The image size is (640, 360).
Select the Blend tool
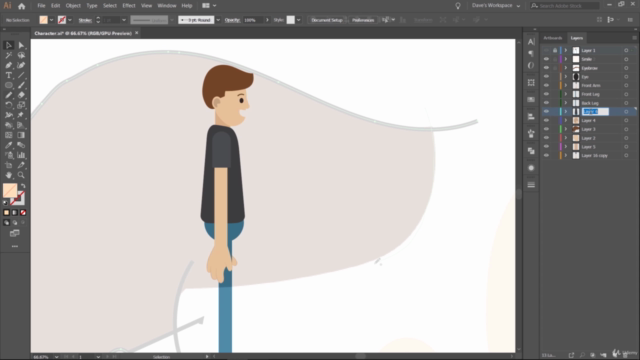(21, 145)
